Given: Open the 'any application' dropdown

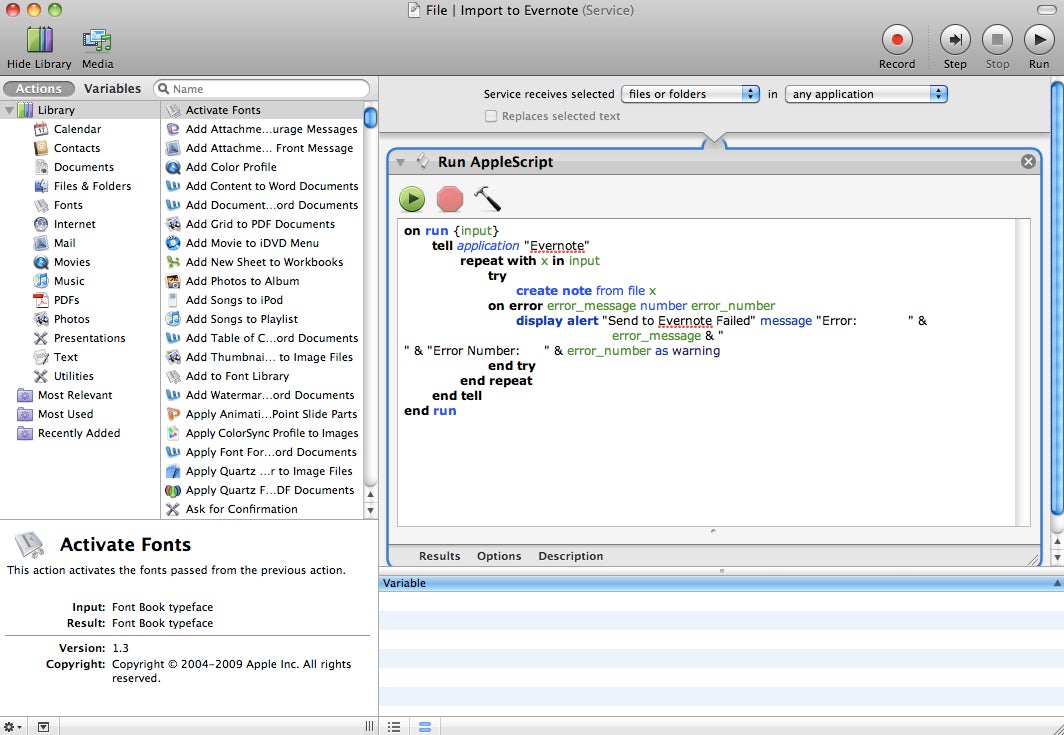Looking at the screenshot, I should (866, 94).
